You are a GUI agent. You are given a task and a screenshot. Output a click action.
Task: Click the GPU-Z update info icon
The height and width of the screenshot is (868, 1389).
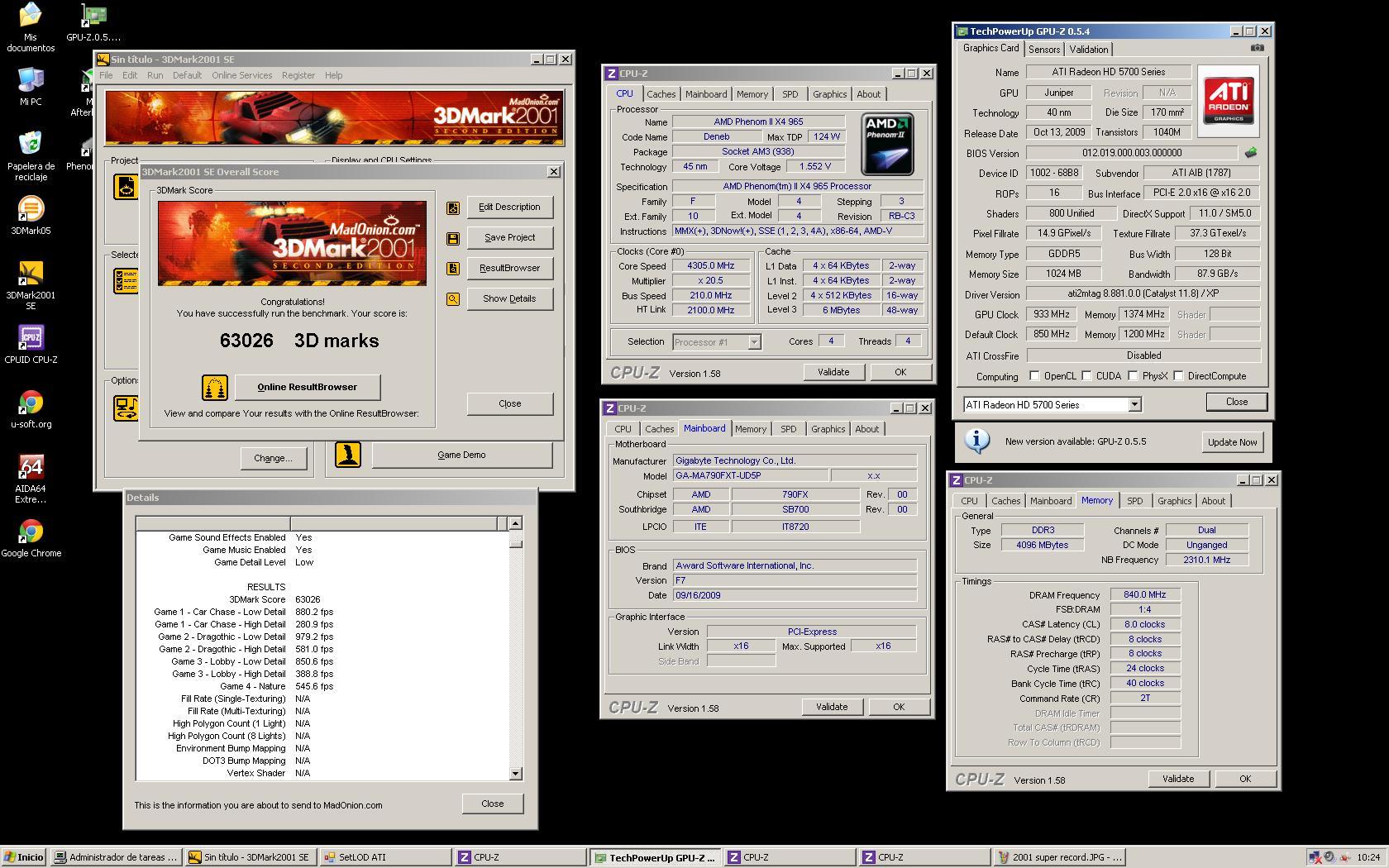pyautogui.click(x=977, y=441)
